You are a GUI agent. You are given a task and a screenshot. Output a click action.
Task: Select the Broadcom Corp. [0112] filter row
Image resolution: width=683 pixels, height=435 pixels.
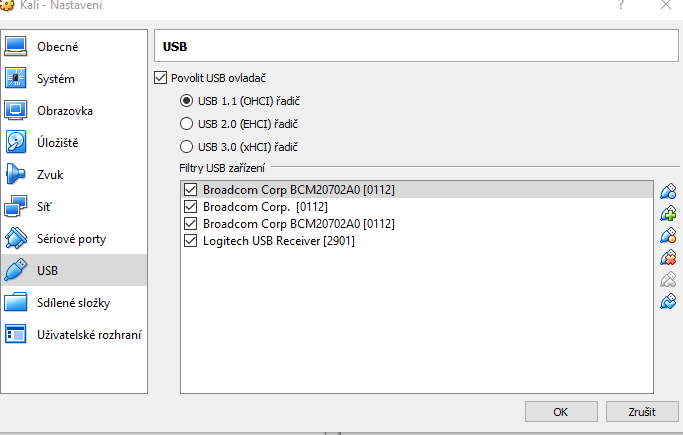(x=259, y=206)
